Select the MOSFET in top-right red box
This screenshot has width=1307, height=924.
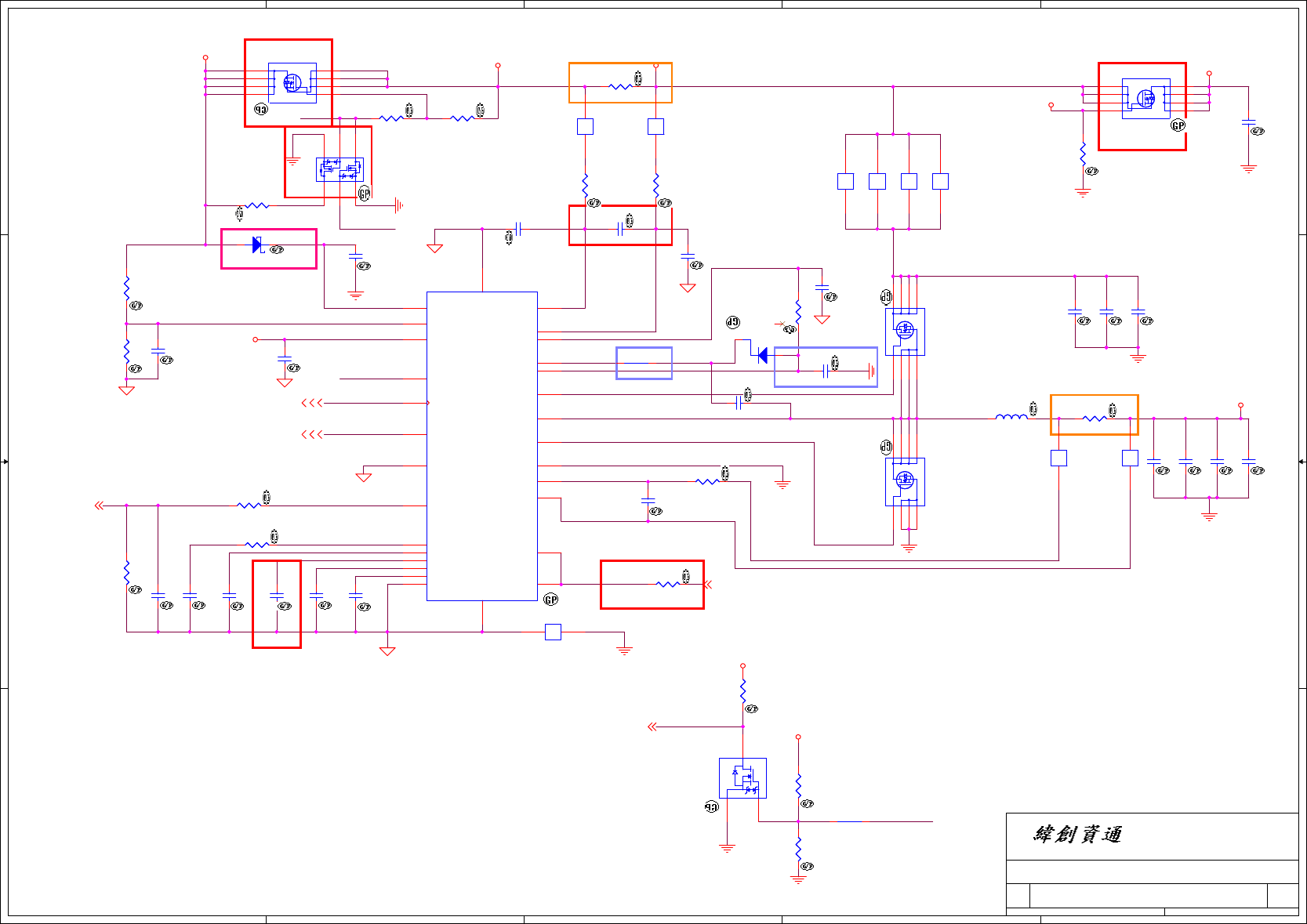pos(1146,98)
